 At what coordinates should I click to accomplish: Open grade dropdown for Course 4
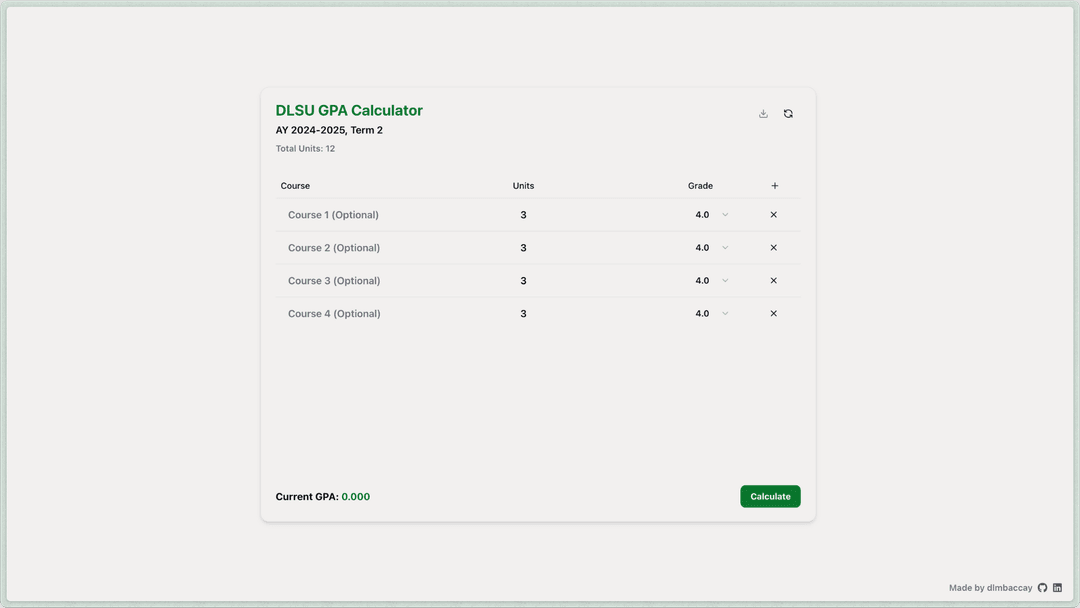coord(712,313)
